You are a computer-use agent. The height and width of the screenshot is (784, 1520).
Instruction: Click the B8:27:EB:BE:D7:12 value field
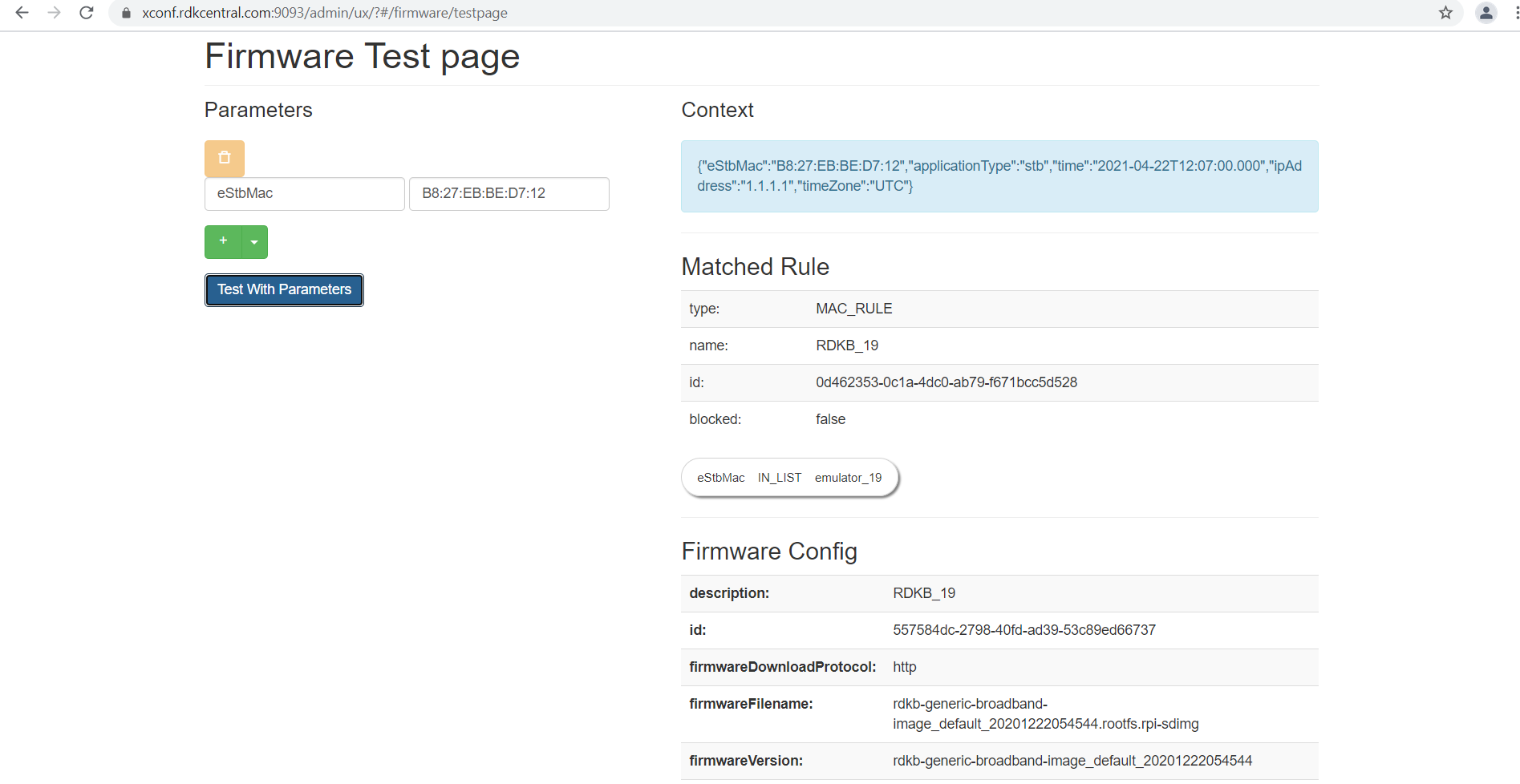tap(509, 194)
